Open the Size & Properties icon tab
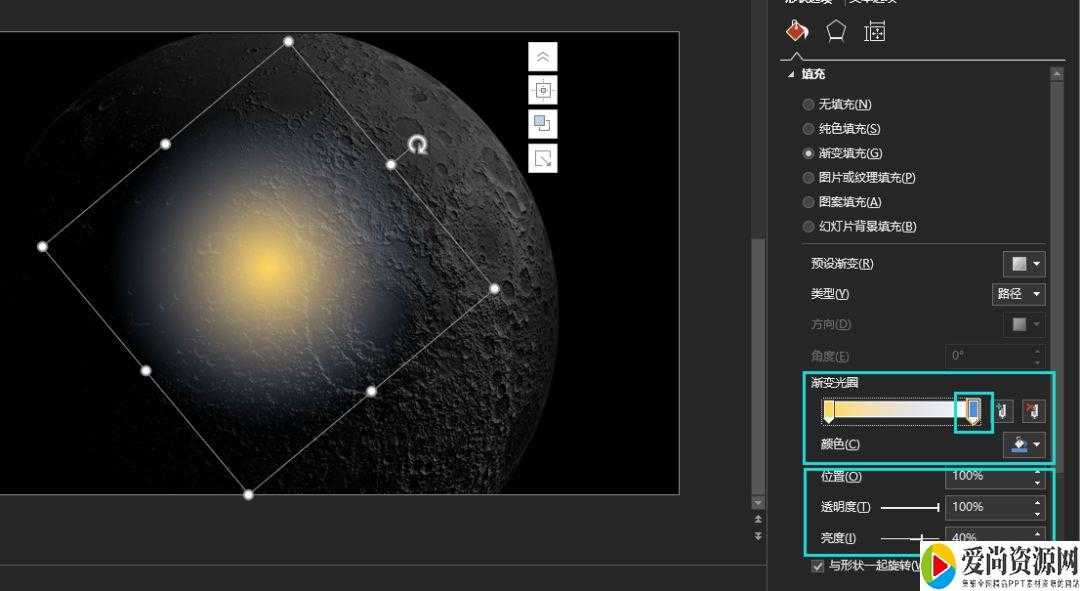This screenshot has width=1080, height=591. 875,31
